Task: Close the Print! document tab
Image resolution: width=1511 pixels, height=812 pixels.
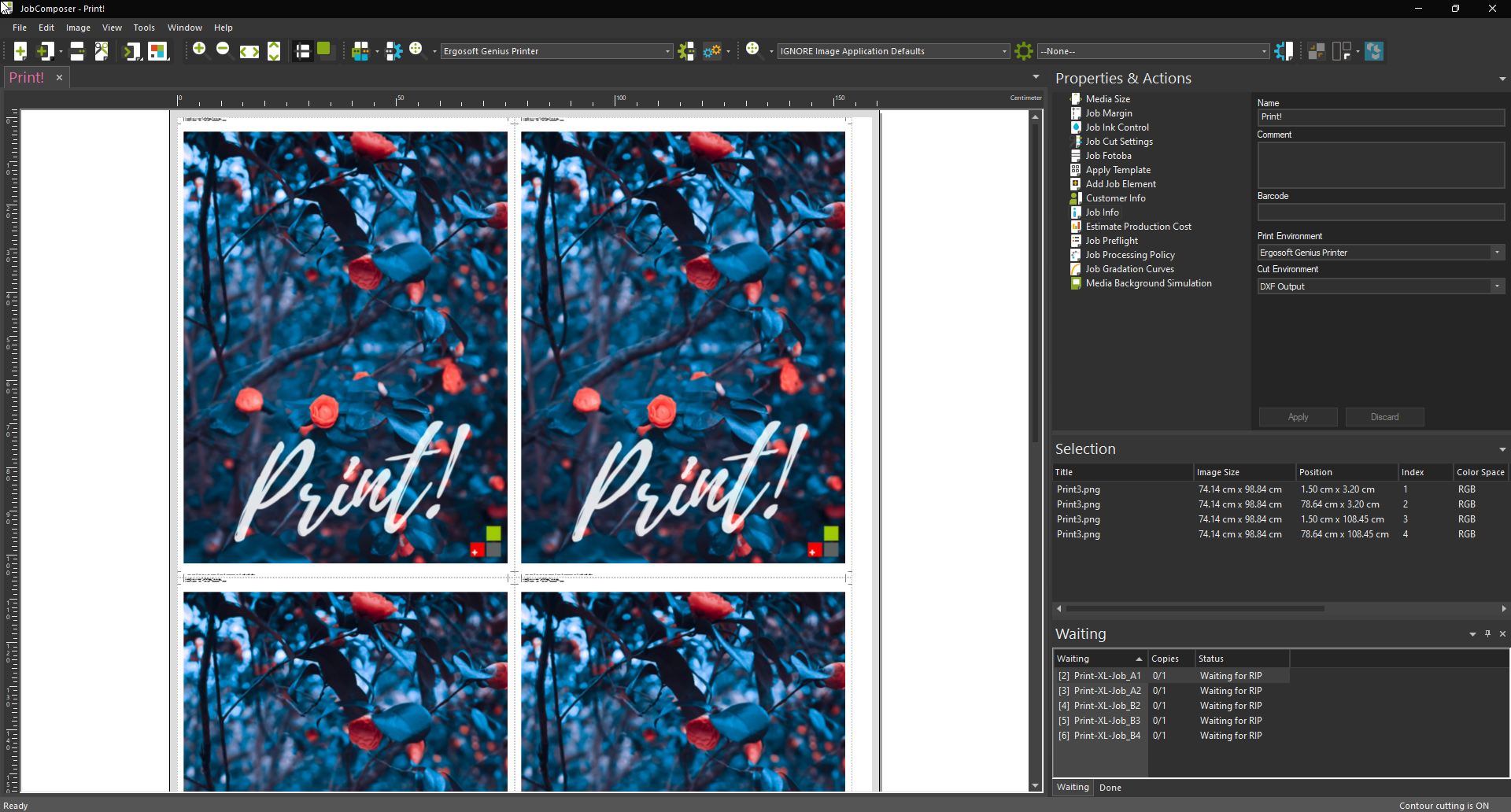Action: click(x=59, y=77)
